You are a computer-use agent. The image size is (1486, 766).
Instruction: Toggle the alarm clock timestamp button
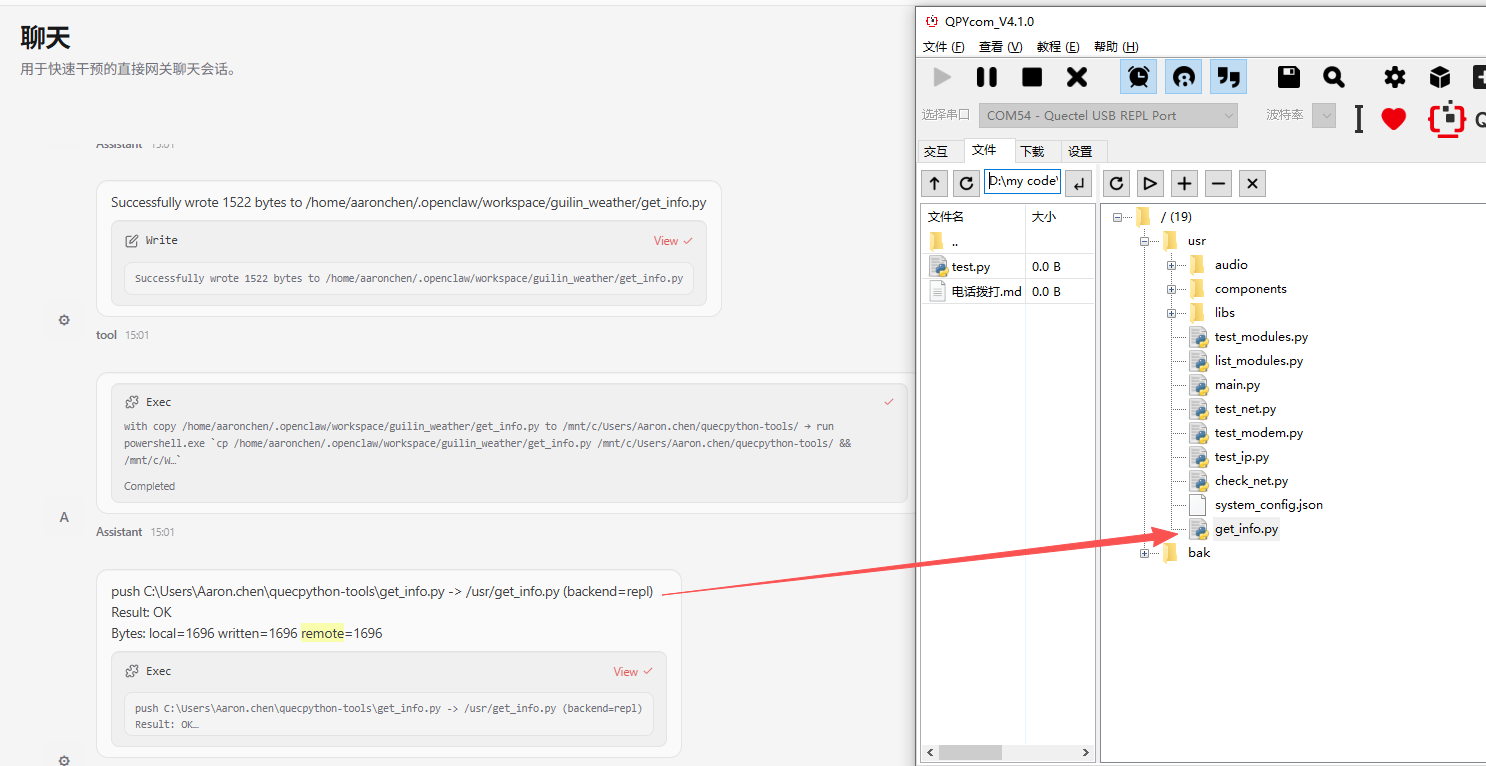click(1138, 77)
